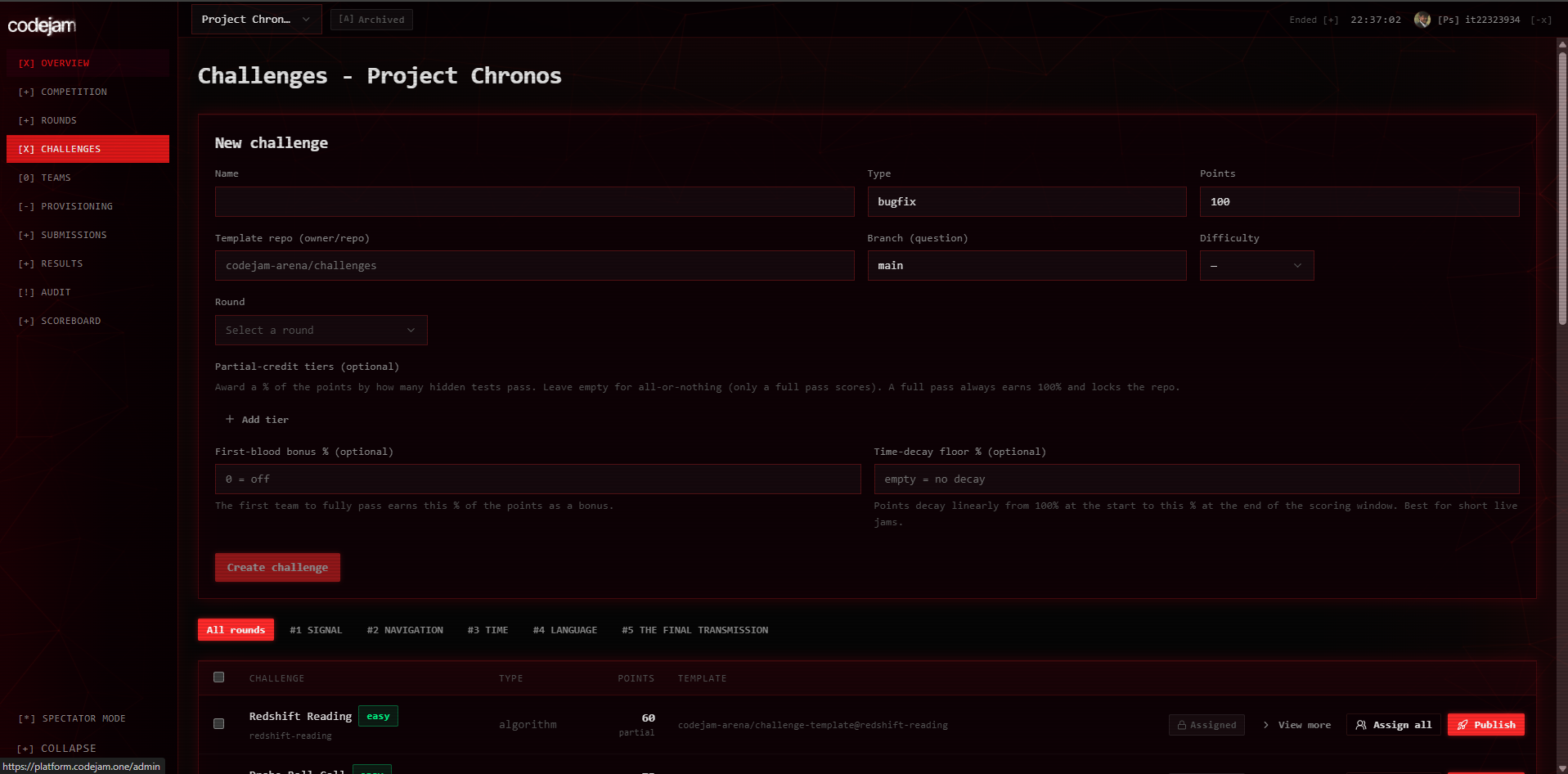Open the Select a round dropdown
The width and height of the screenshot is (1568, 774).
pos(321,331)
